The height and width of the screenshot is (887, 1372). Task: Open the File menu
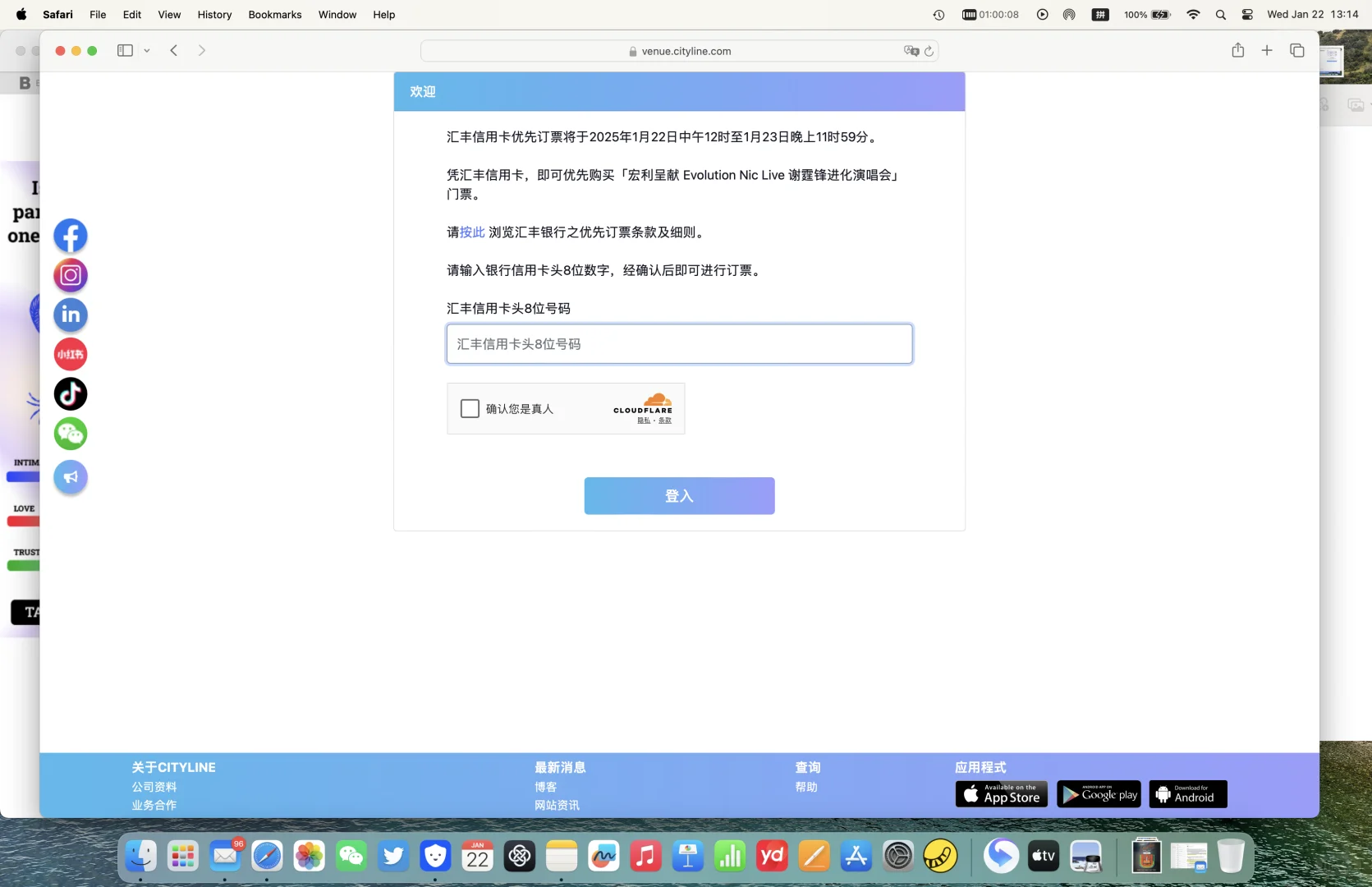pyautogui.click(x=98, y=15)
